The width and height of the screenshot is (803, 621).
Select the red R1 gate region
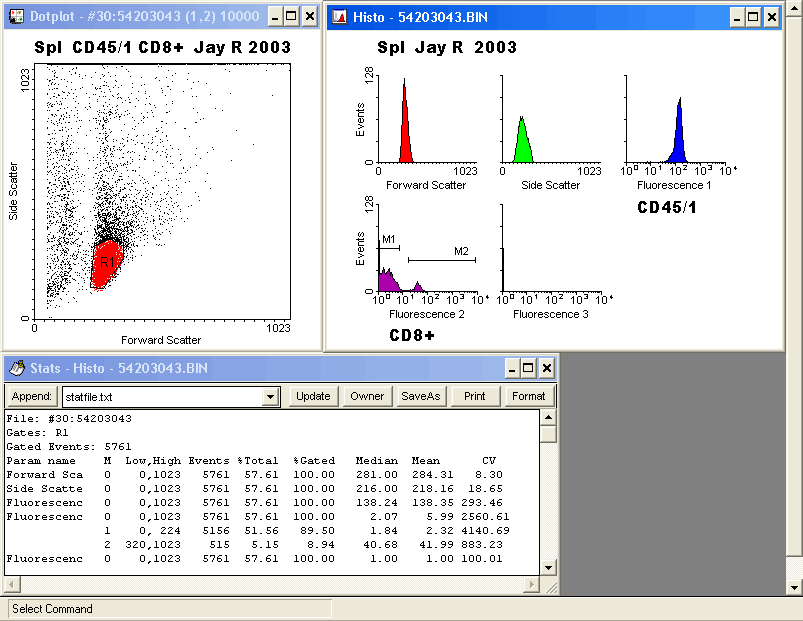[106, 263]
